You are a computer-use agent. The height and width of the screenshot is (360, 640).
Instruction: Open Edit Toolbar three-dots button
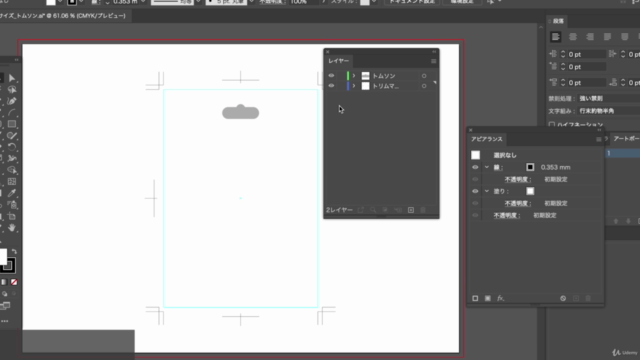click(4, 321)
